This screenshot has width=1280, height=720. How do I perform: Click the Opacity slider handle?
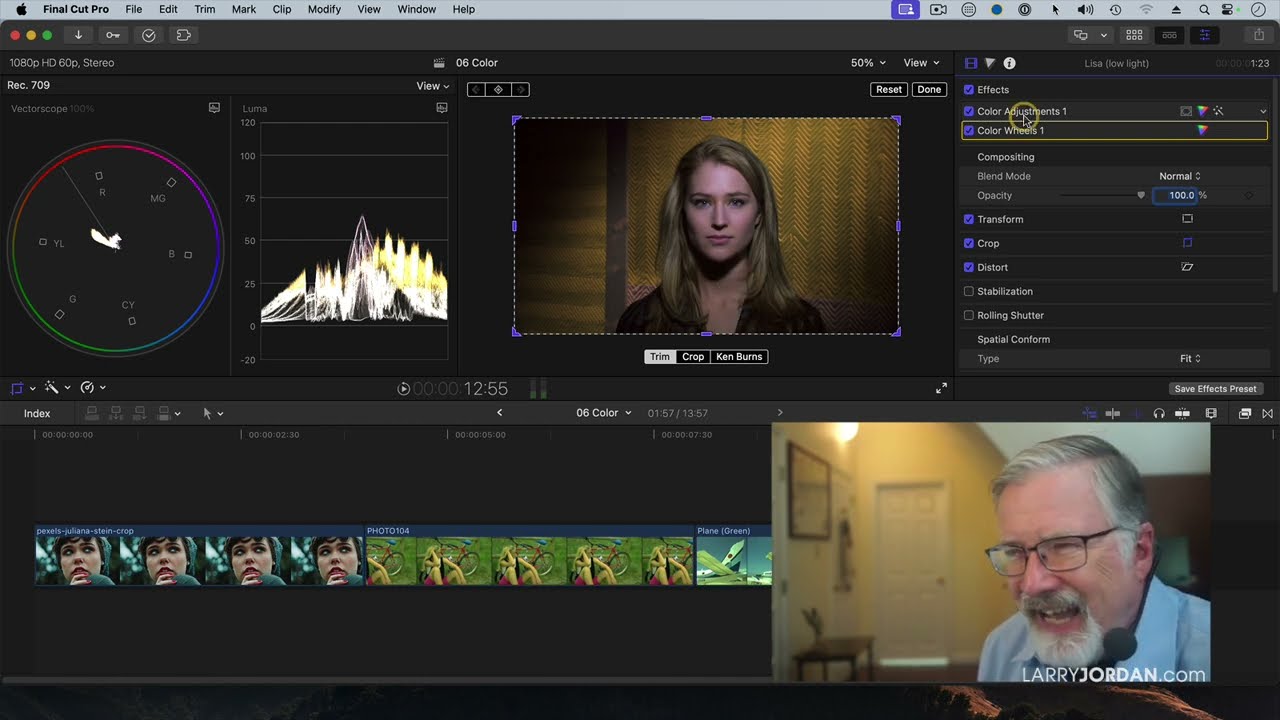click(1141, 195)
